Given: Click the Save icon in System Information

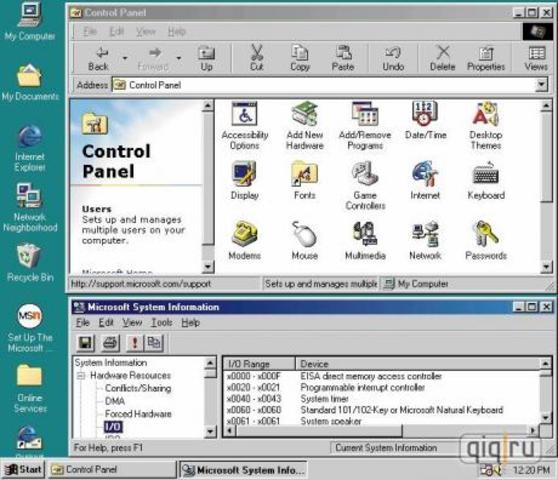Looking at the screenshot, I should pos(86,343).
